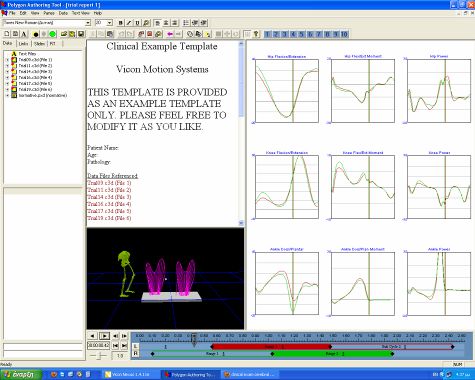Open the Panes menu
Screen dimensions: 475x380
coord(49,13)
